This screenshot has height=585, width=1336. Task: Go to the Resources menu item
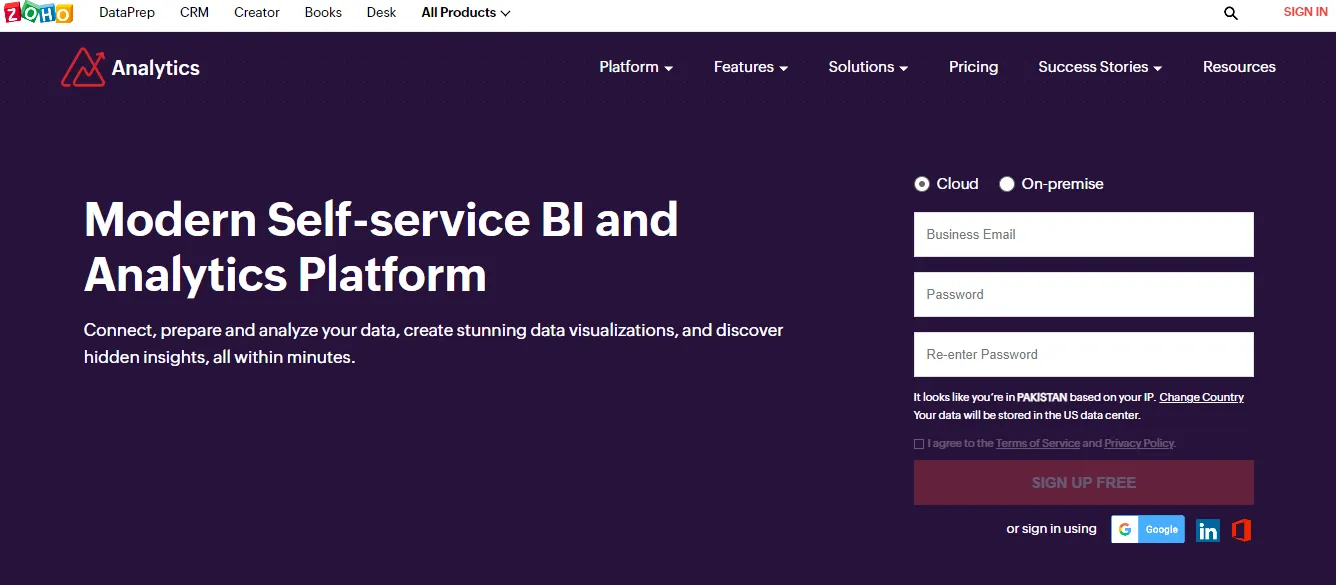[1239, 67]
